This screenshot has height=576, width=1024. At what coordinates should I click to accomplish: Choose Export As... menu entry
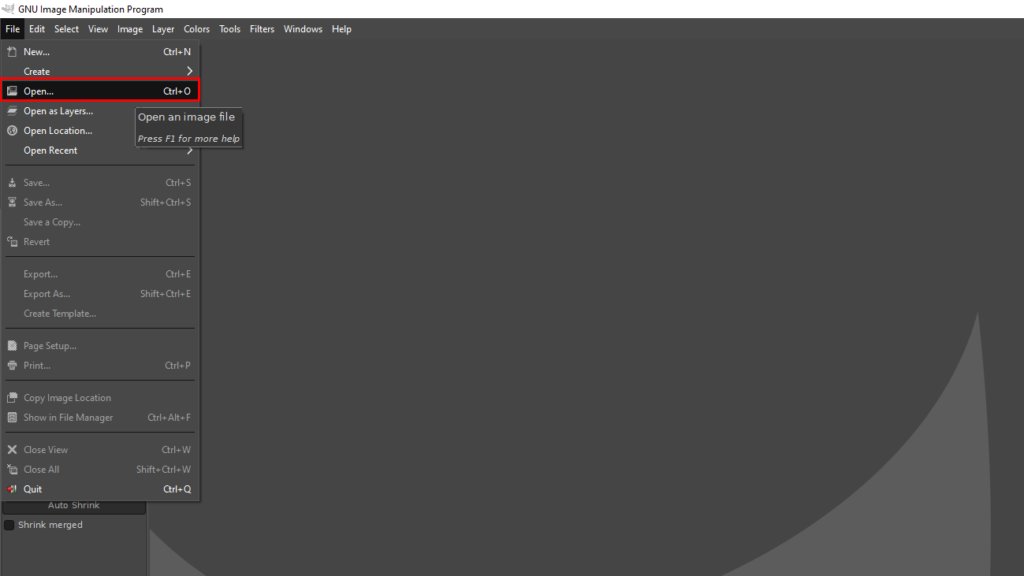pos(100,294)
